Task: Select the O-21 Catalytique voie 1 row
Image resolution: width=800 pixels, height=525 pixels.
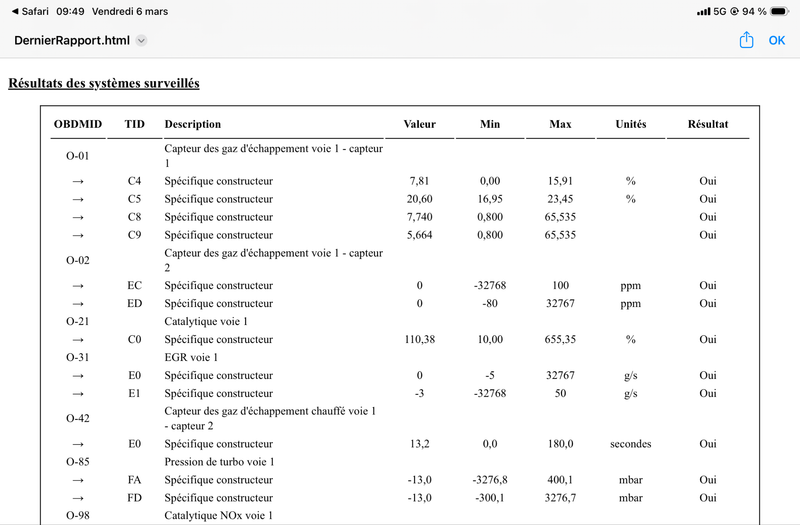Action: point(206,322)
